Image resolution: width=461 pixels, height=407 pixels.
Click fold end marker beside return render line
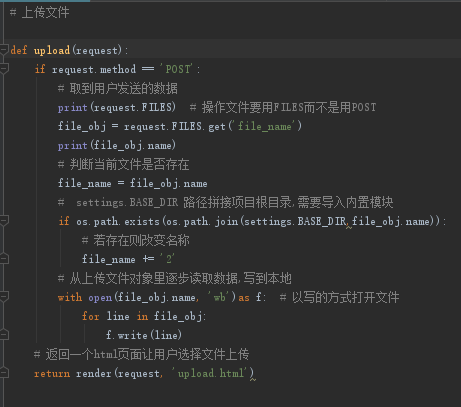4,373
